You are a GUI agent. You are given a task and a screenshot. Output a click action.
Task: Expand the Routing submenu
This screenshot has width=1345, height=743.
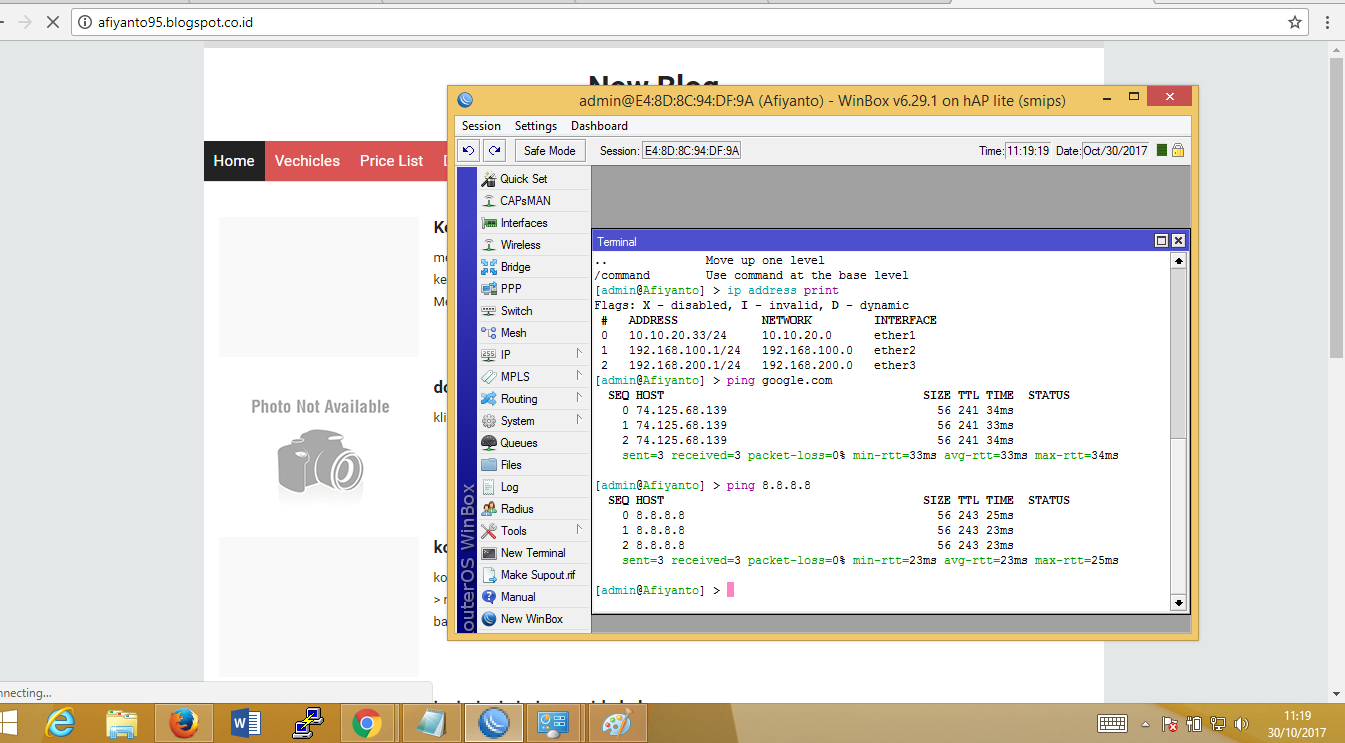(x=534, y=399)
